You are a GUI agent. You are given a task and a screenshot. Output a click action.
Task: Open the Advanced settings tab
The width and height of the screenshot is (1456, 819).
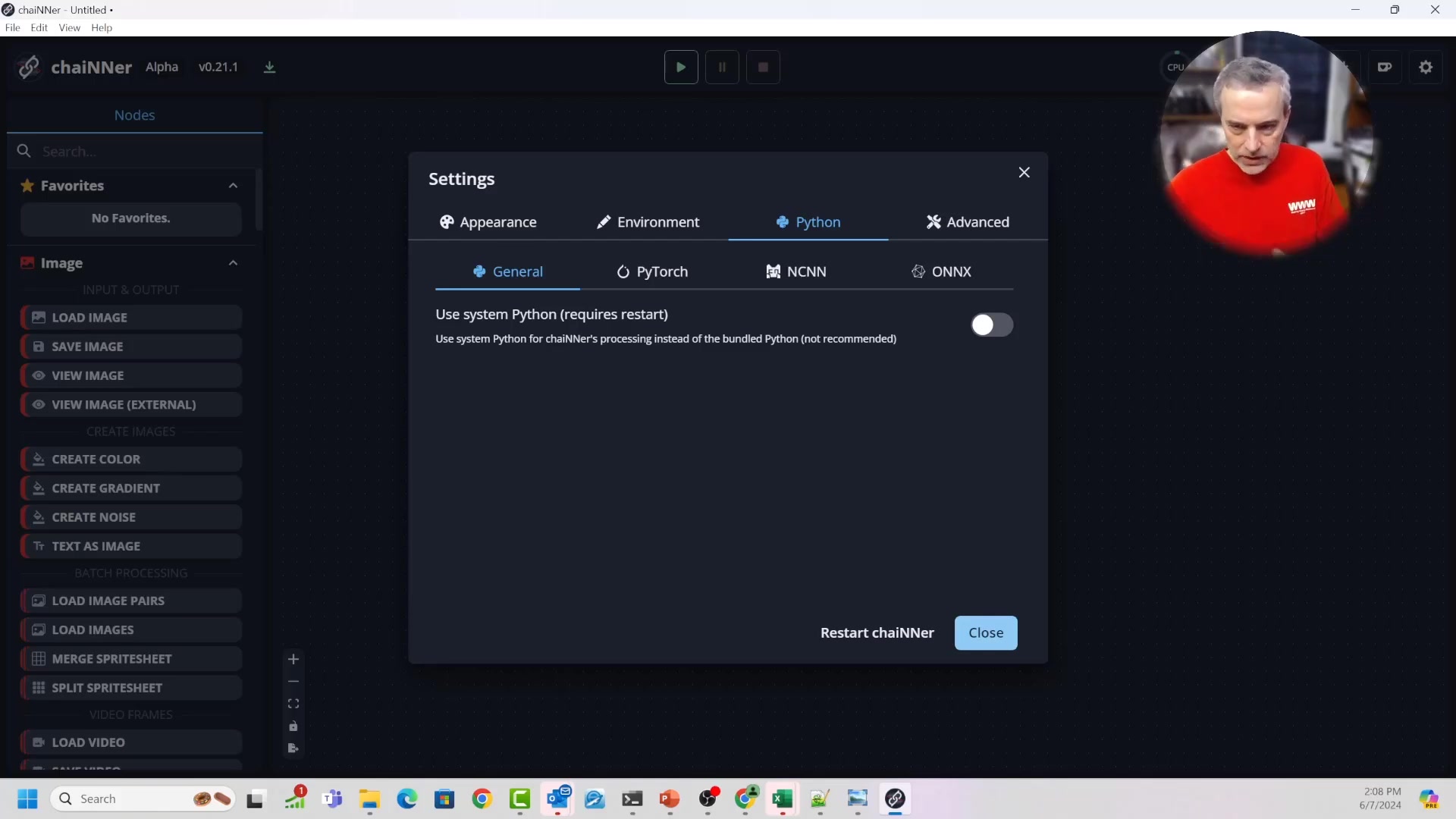tap(968, 221)
